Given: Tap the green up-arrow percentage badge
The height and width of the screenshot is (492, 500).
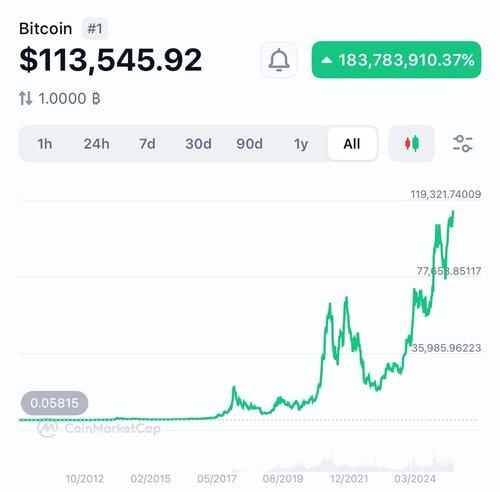Looking at the screenshot, I should (x=396, y=60).
